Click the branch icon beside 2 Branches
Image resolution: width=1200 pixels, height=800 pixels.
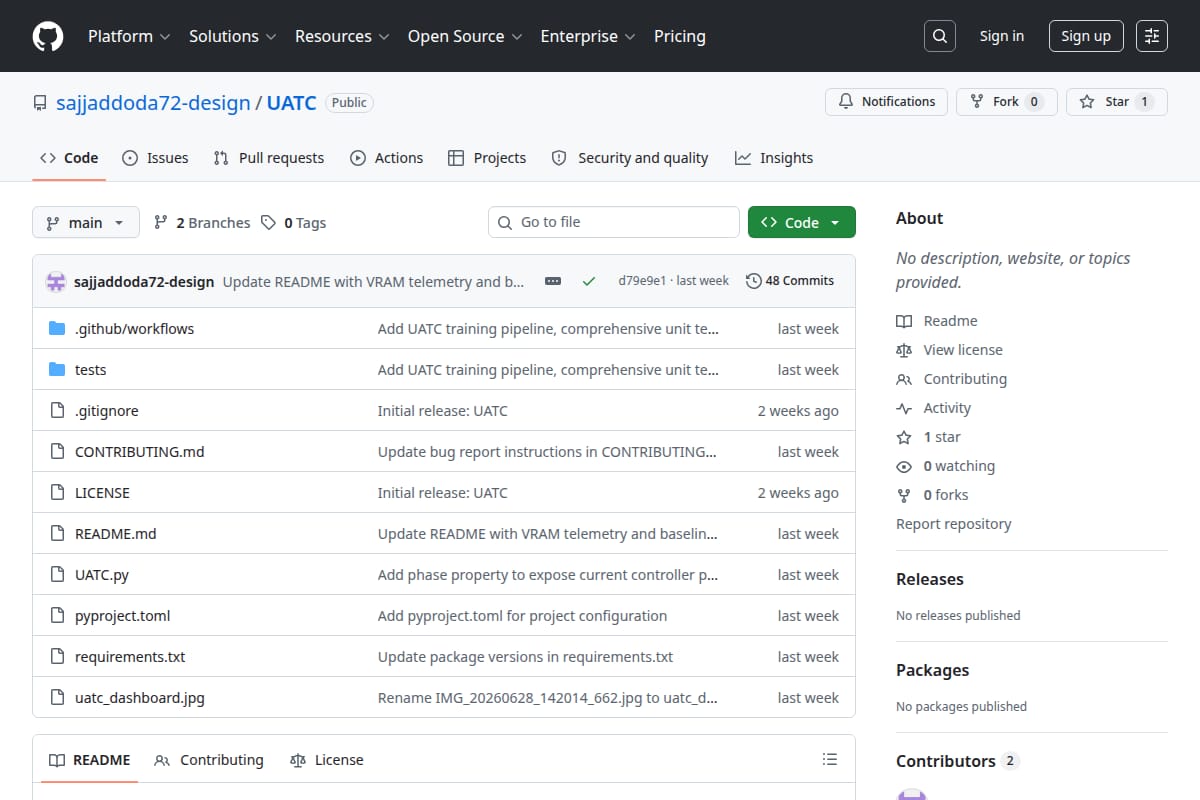[160, 223]
